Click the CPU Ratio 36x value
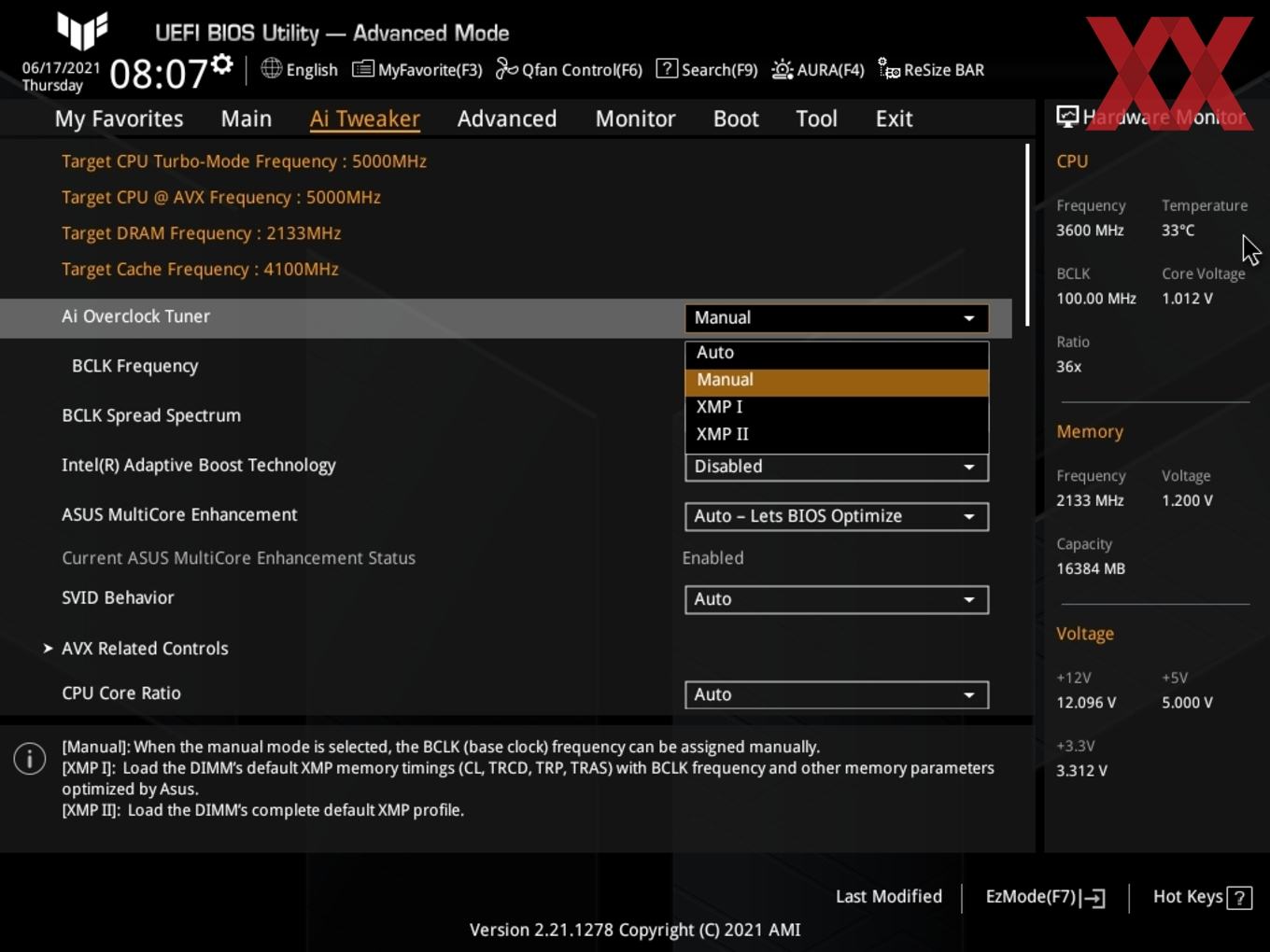1270x952 pixels. pyautogui.click(x=1068, y=367)
